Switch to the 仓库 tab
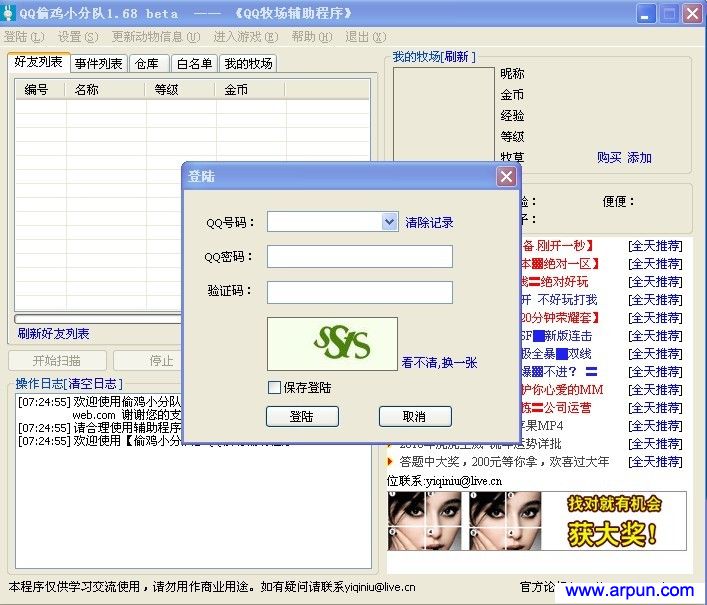The image size is (707, 605). [147, 64]
